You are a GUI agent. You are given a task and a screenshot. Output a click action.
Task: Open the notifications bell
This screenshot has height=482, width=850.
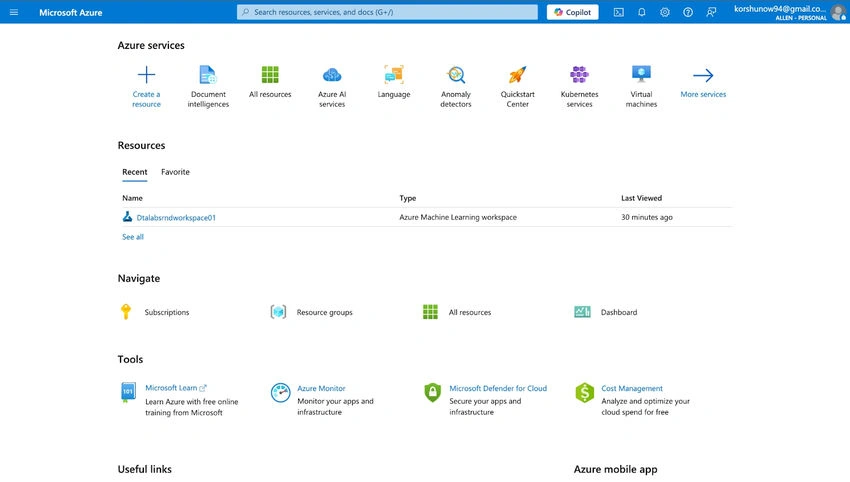click(x=642, y=12)
